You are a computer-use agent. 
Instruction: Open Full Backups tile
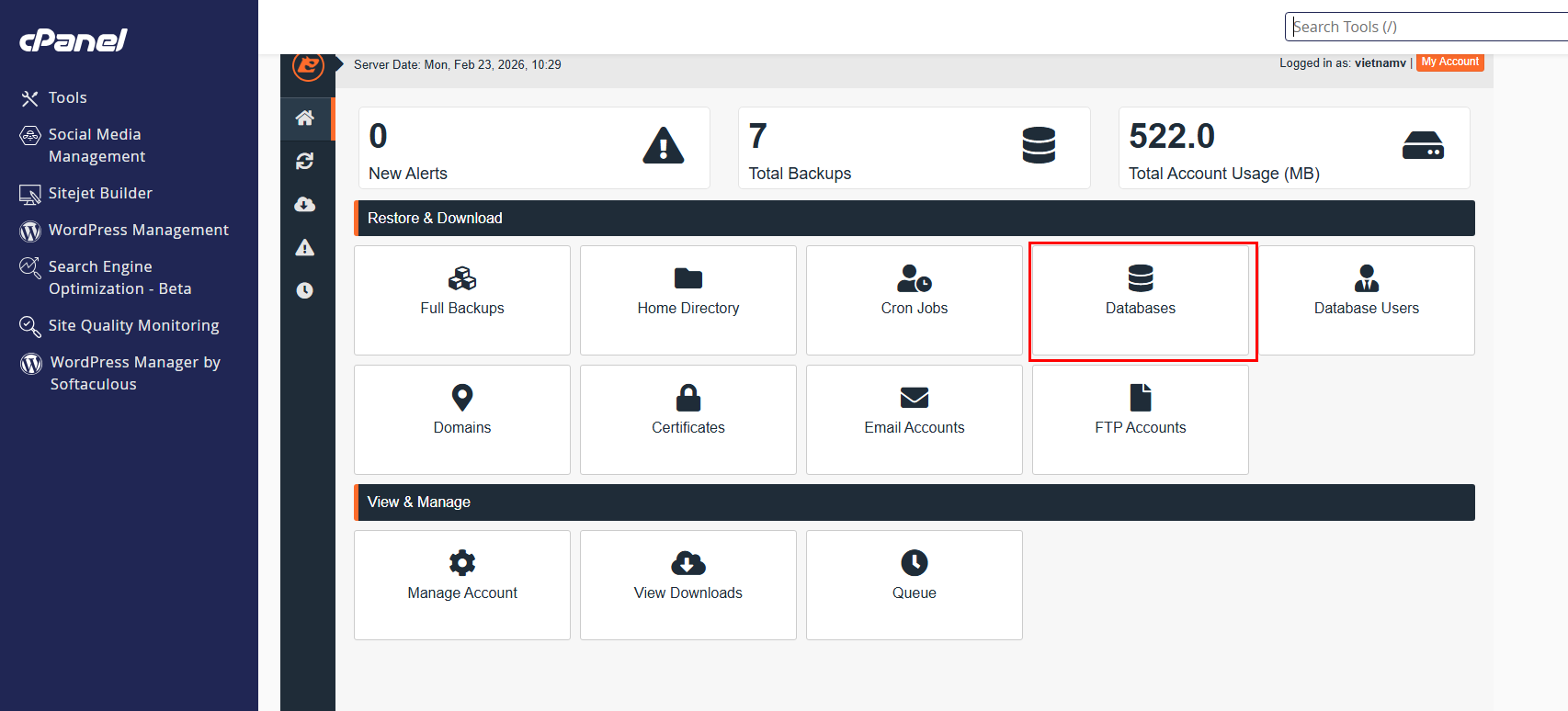(462, 300)
